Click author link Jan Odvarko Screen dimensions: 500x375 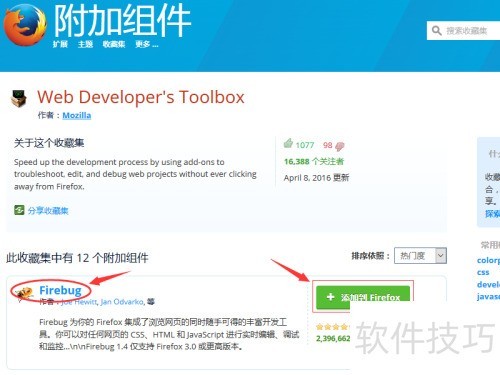pyautogui.click(x=122, y=302)
